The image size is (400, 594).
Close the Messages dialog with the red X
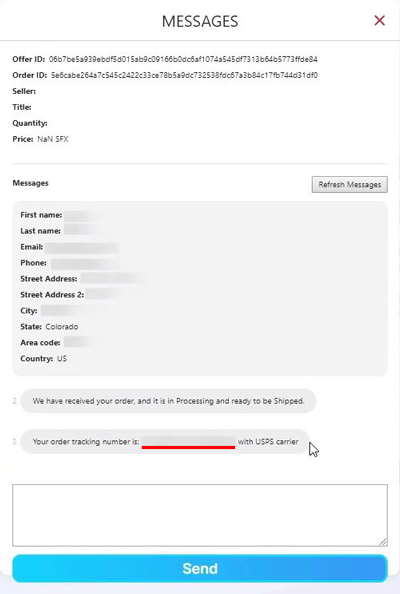tap(380, 20)
